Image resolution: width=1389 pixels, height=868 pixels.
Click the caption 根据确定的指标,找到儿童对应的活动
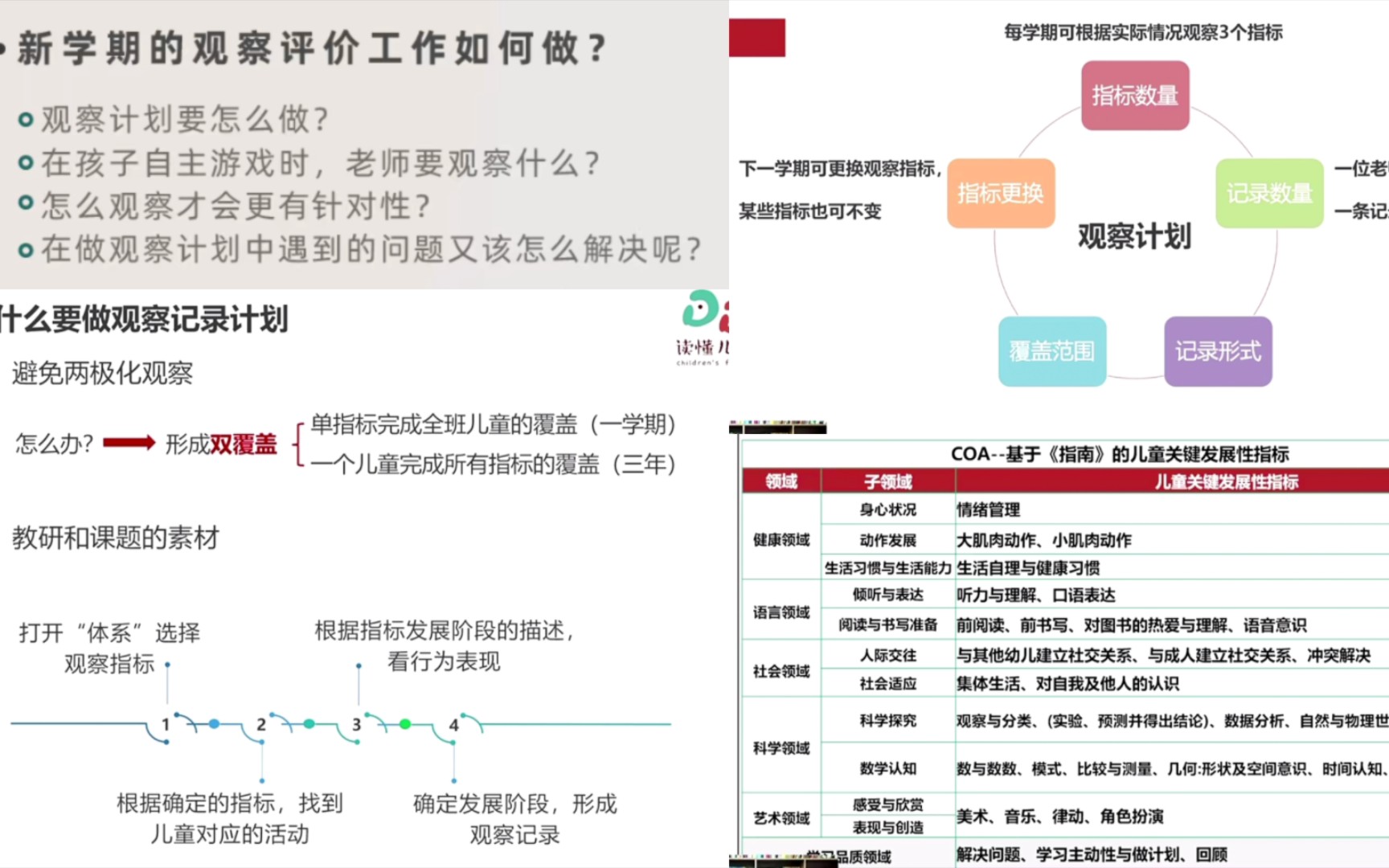pos(230,818)
